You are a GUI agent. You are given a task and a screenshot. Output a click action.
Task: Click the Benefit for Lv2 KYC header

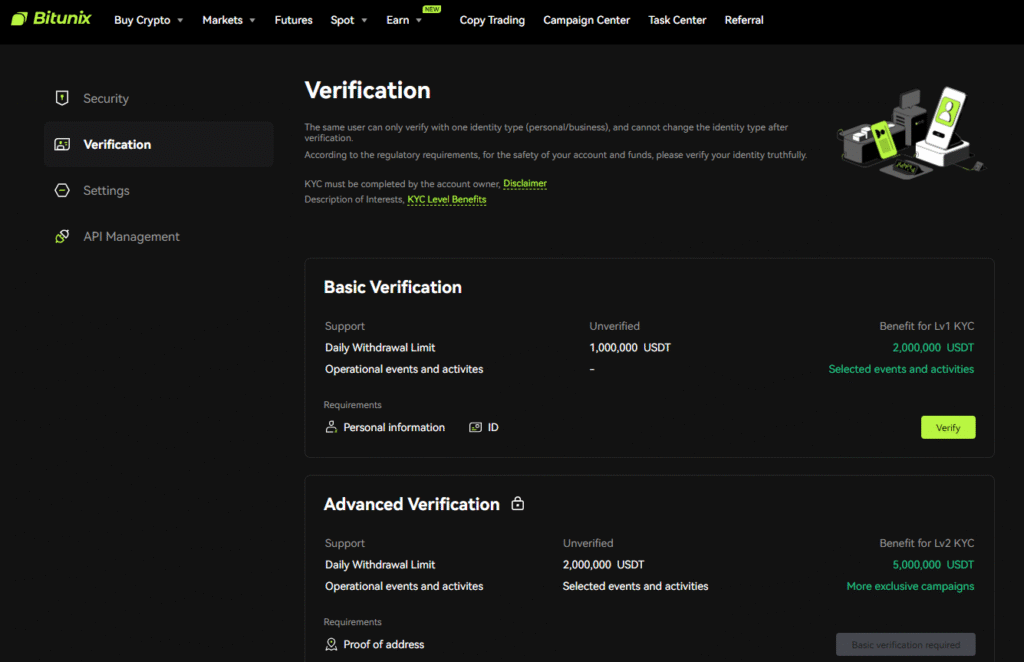(x=926, y=543)
